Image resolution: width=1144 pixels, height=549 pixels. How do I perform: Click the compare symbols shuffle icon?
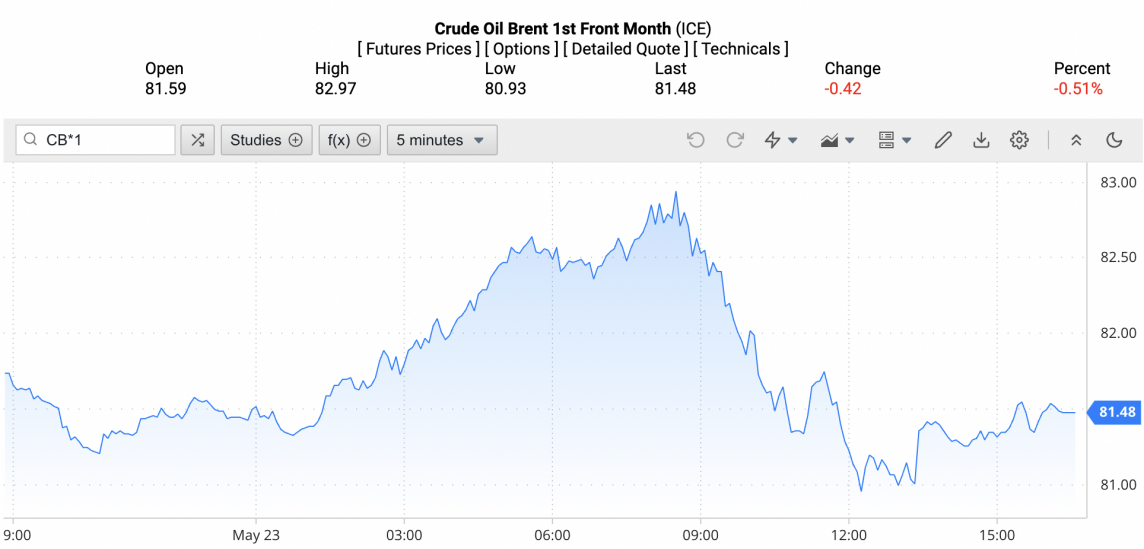197,140
